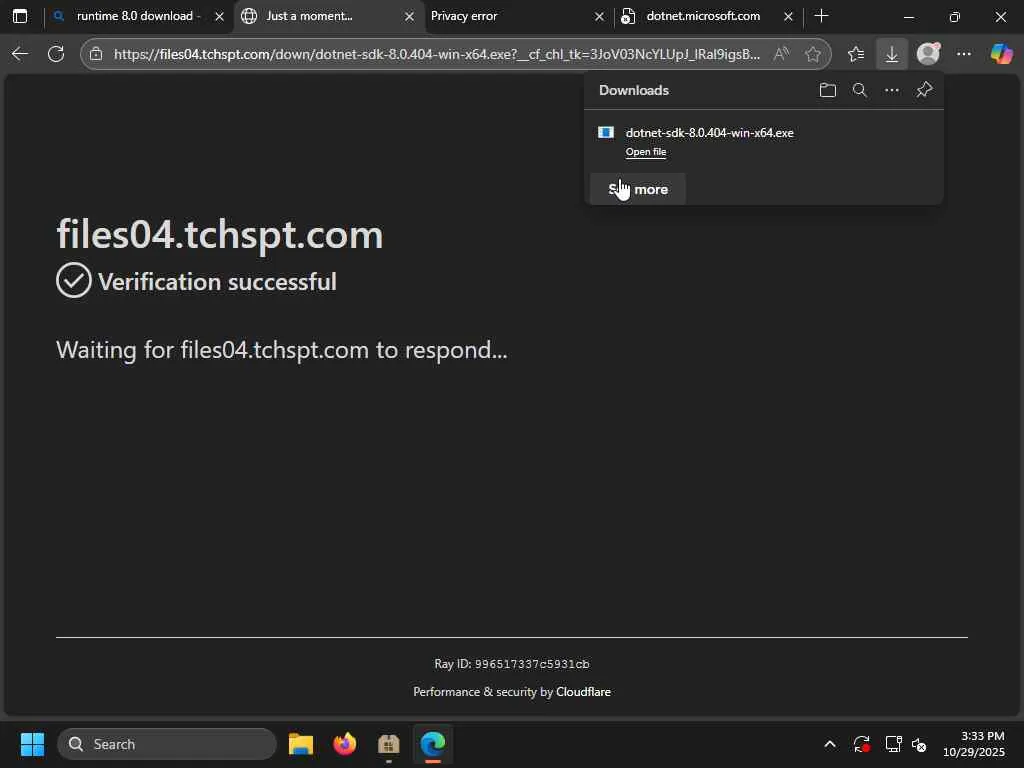The image size is (1024, 768).
Task: Launch Copilot from the toolbar
Action: click(x=1001, y=54)
